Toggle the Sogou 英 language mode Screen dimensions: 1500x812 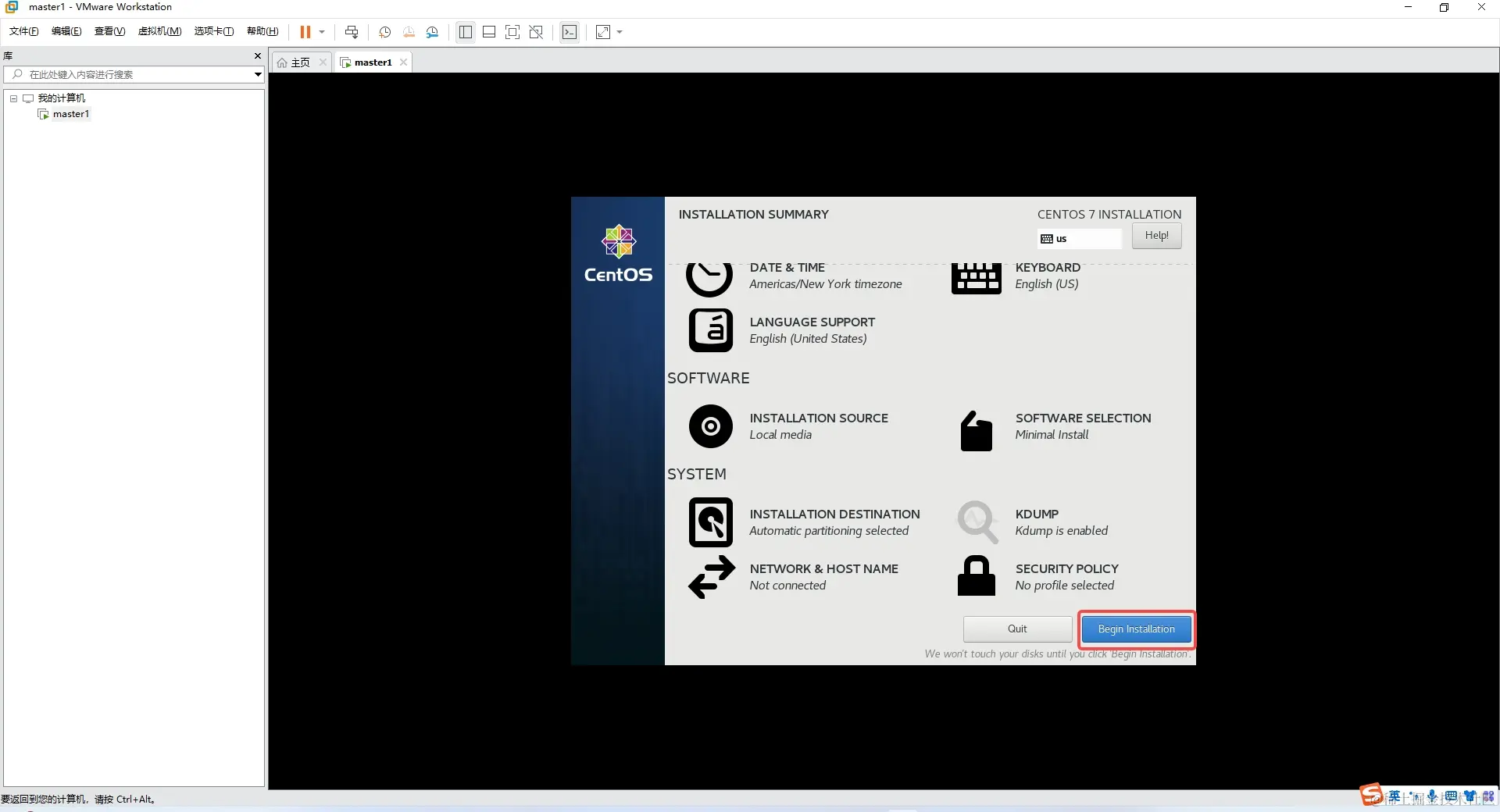1395,797
